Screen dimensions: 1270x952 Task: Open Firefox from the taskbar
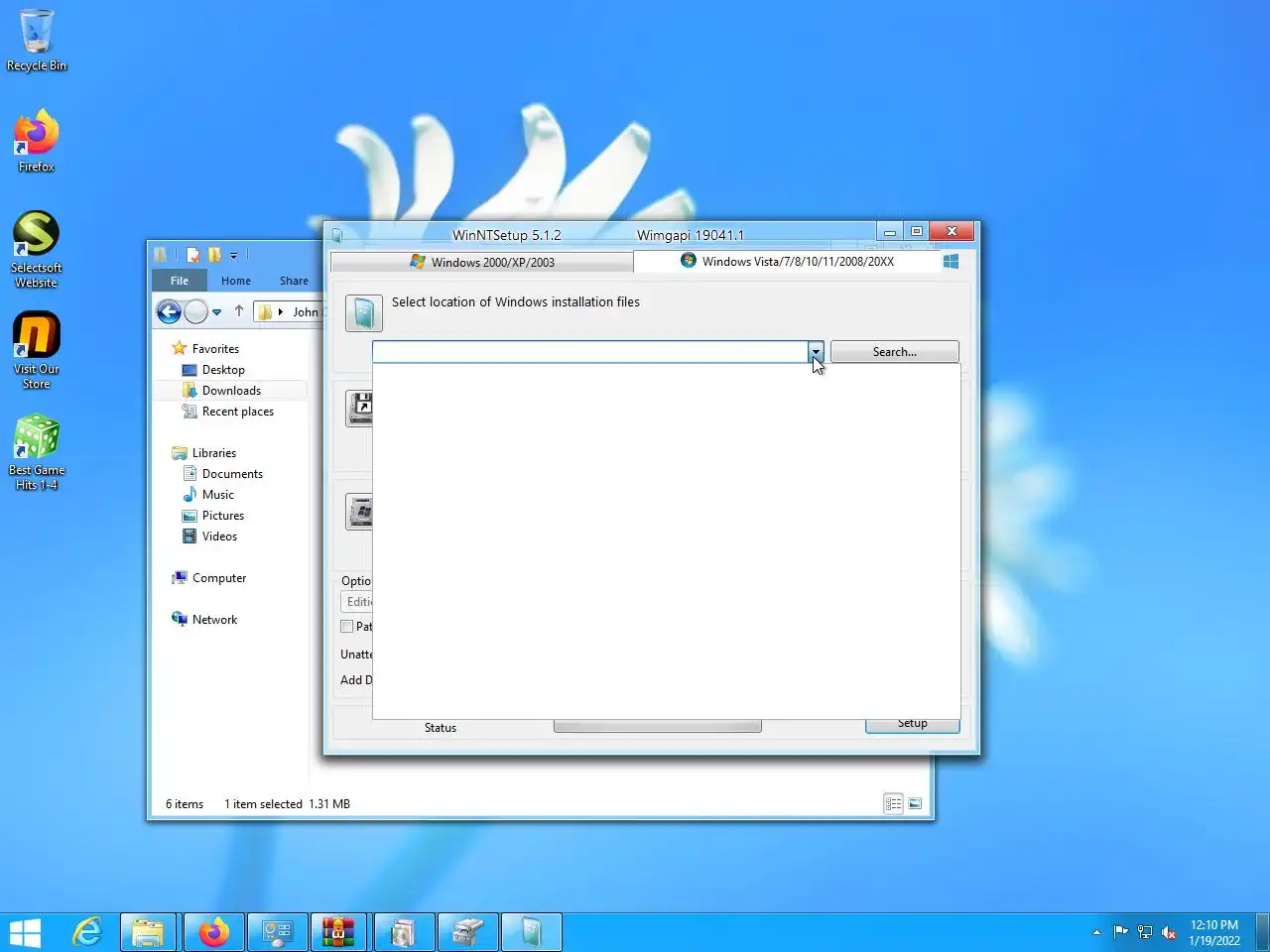(213, 932)
